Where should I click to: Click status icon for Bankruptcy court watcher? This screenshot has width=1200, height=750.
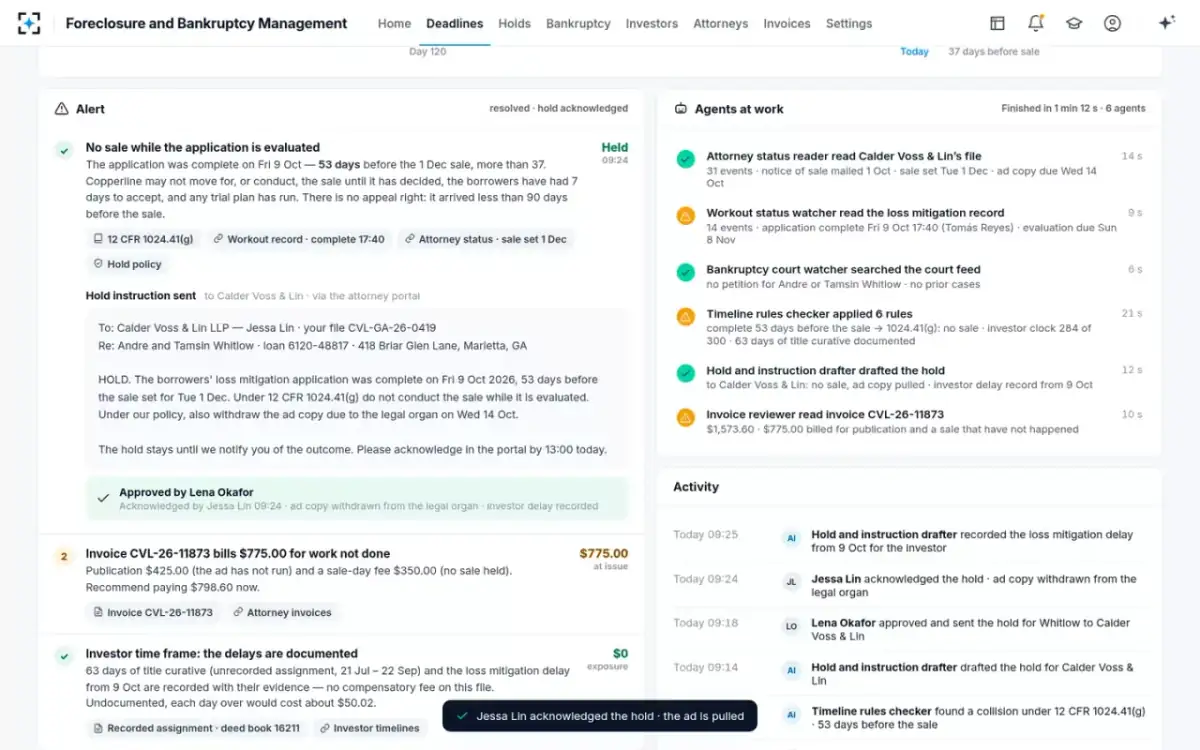click(x=685, y=272)
